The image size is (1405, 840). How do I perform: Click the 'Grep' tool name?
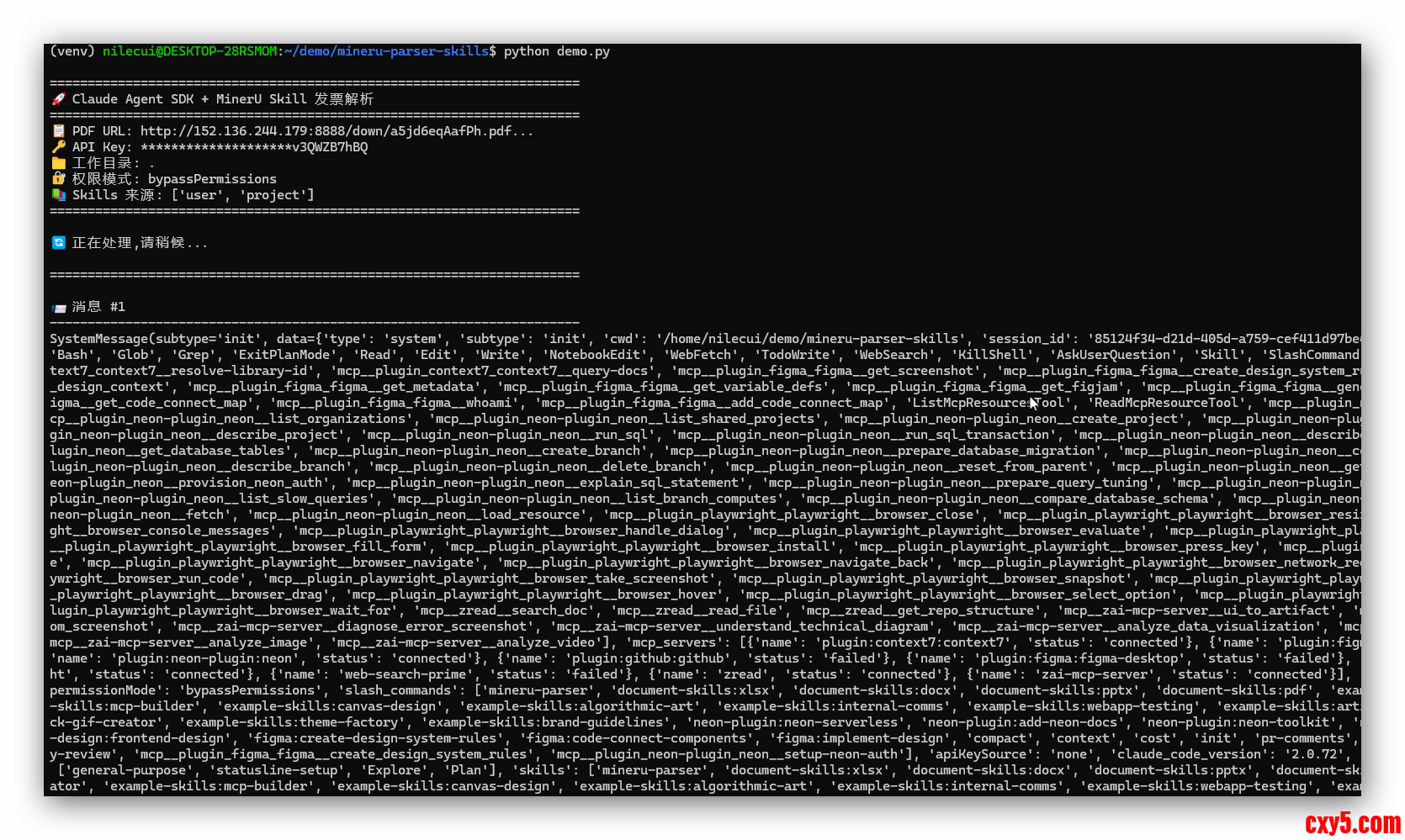pos(194,355)
